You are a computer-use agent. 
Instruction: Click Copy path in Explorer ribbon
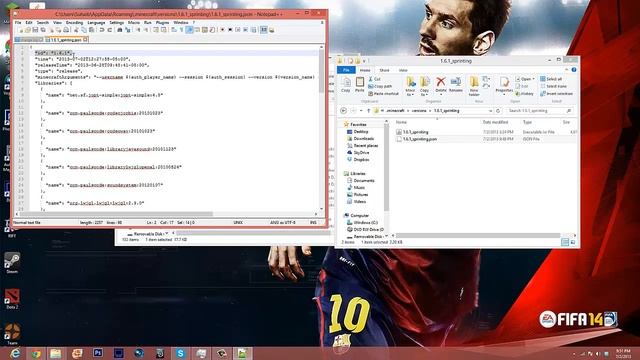coord(380,86)
